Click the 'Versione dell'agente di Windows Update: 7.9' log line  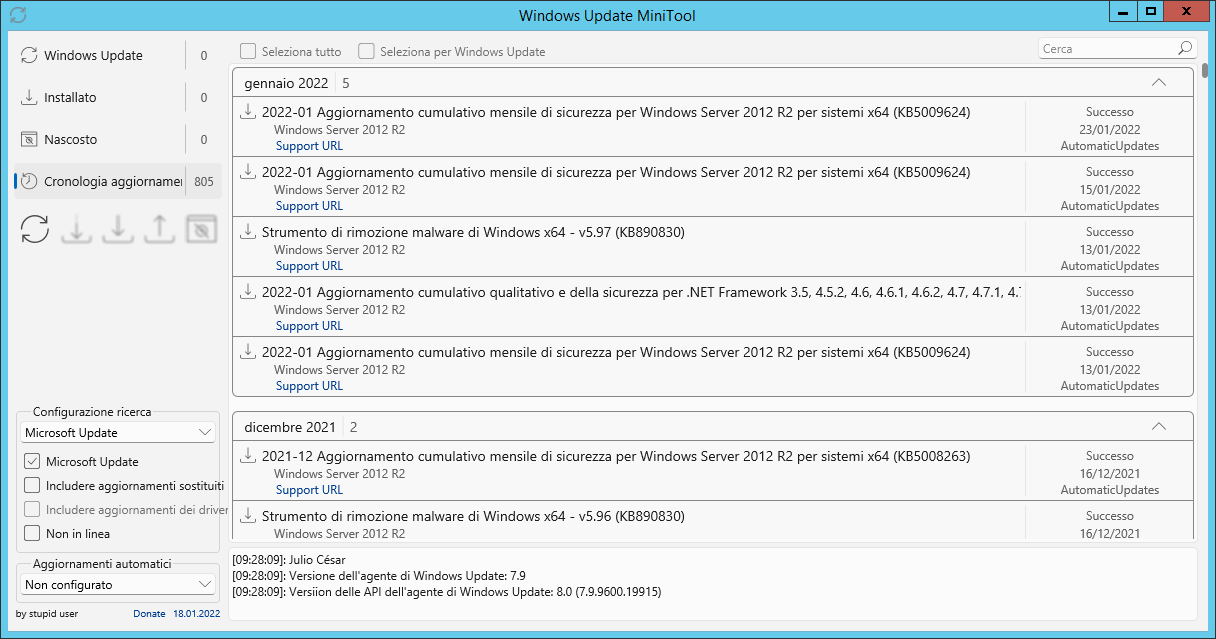point(379,576)
